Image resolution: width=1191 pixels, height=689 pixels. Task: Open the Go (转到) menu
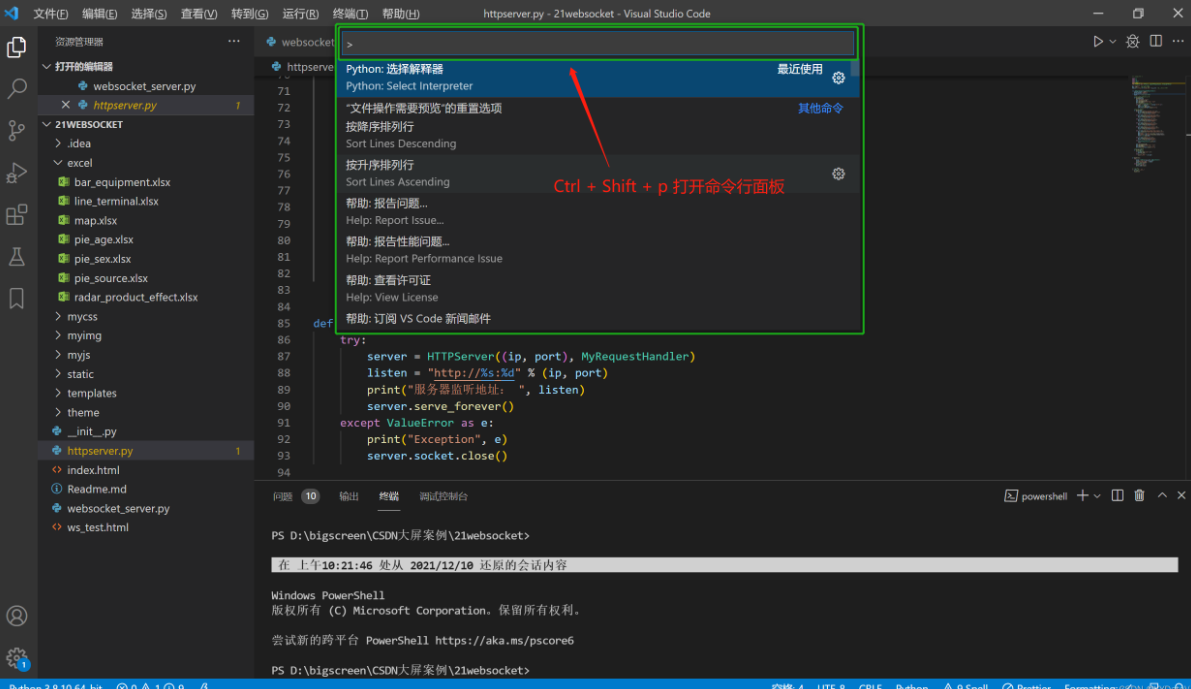point(249,14)
